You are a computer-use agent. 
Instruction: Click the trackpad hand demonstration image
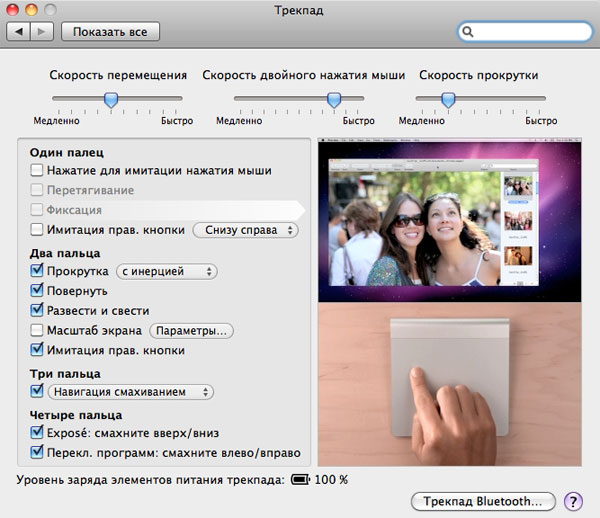[x=450, y=384]
